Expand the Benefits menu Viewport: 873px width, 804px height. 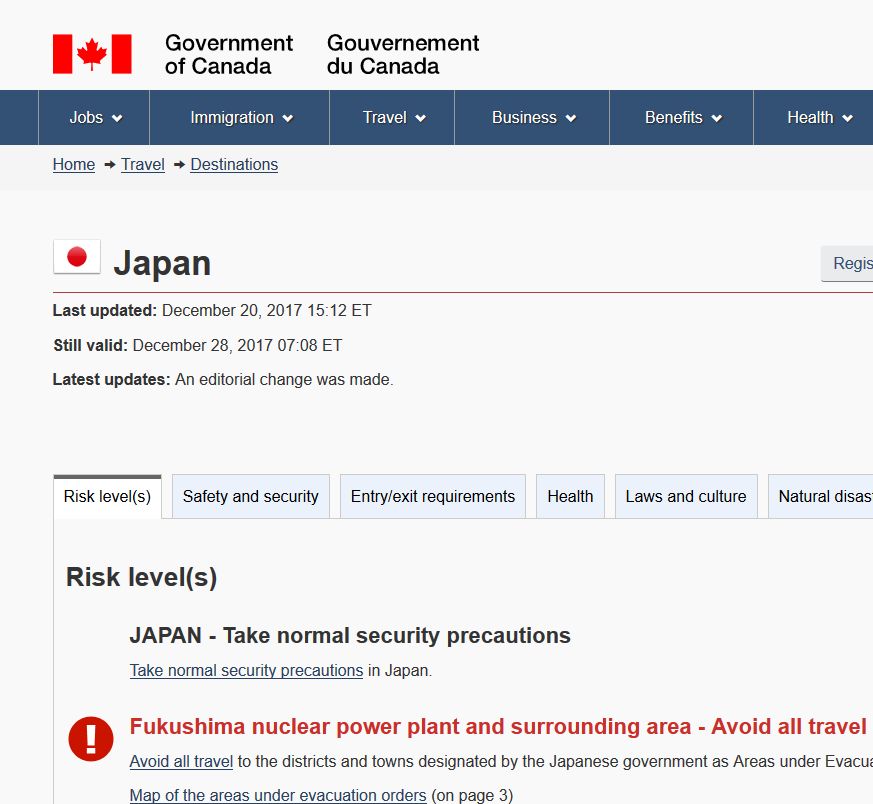pos(683,118)
